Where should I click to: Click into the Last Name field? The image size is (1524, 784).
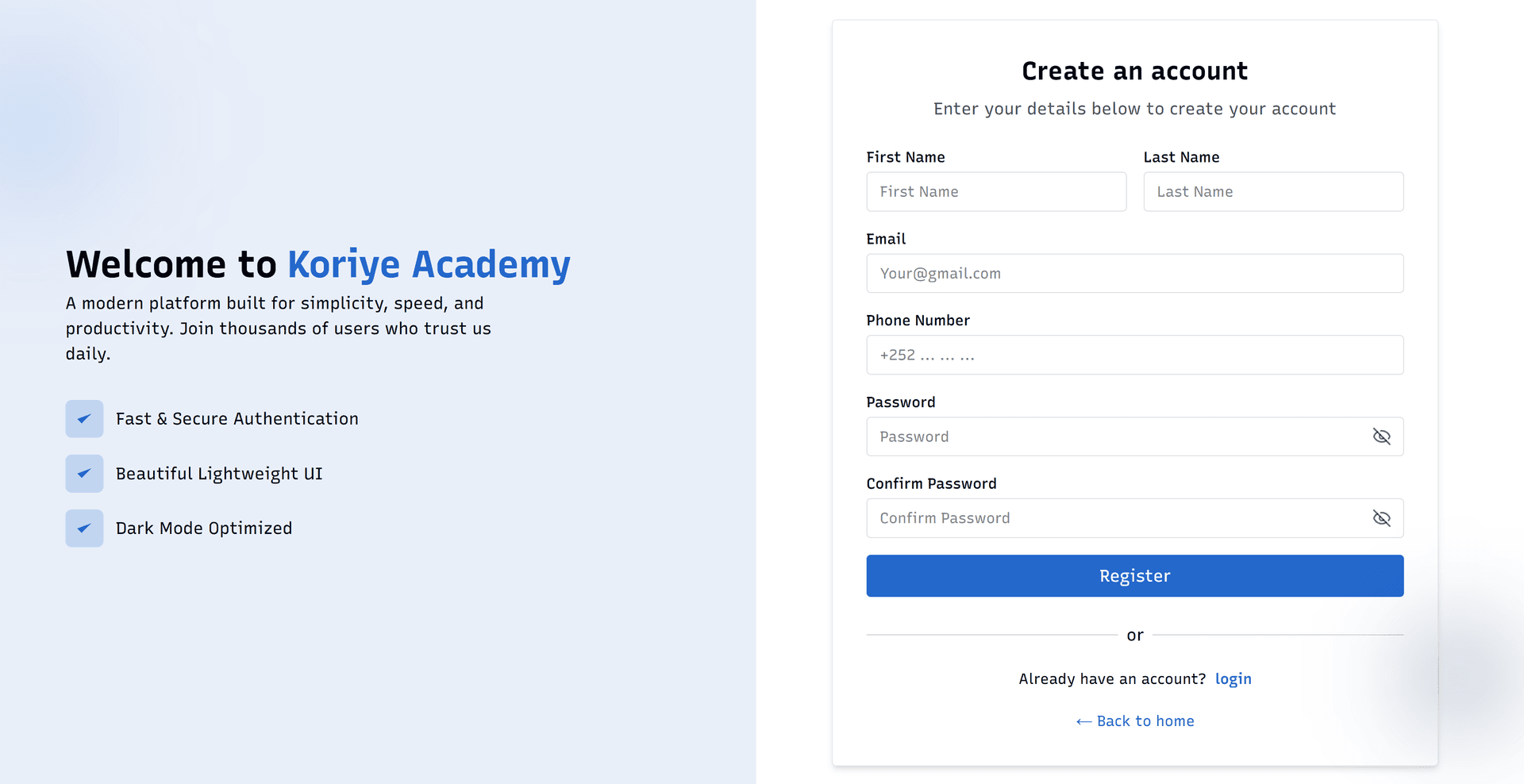point(1272,192)
